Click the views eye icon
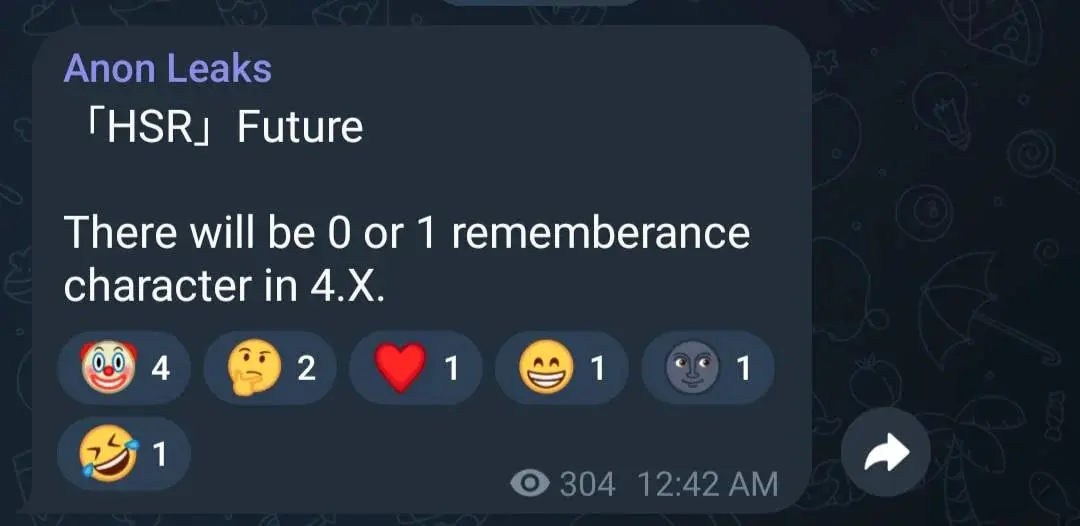Image resolution: width=1080 pixels, height=526 pixels. (529, 485)
